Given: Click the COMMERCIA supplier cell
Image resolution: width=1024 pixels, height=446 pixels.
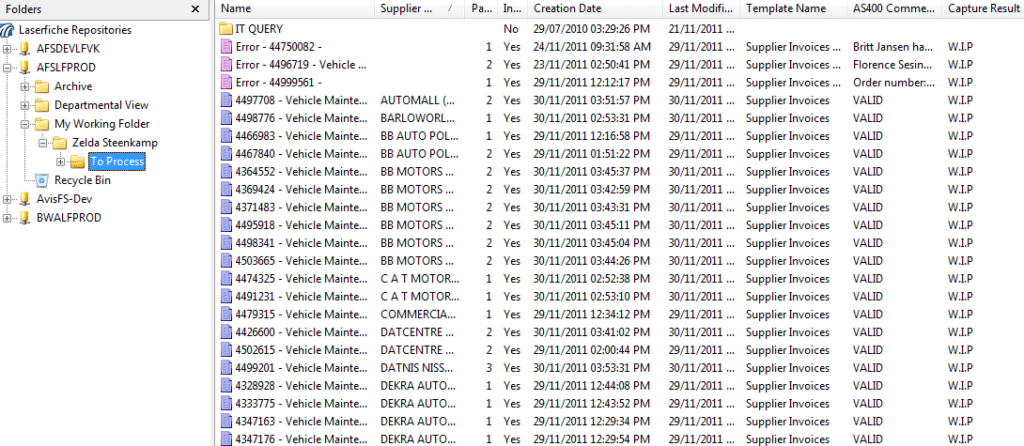Looking at the screenshot, I should pyautogui.click(x=418, y=314).
